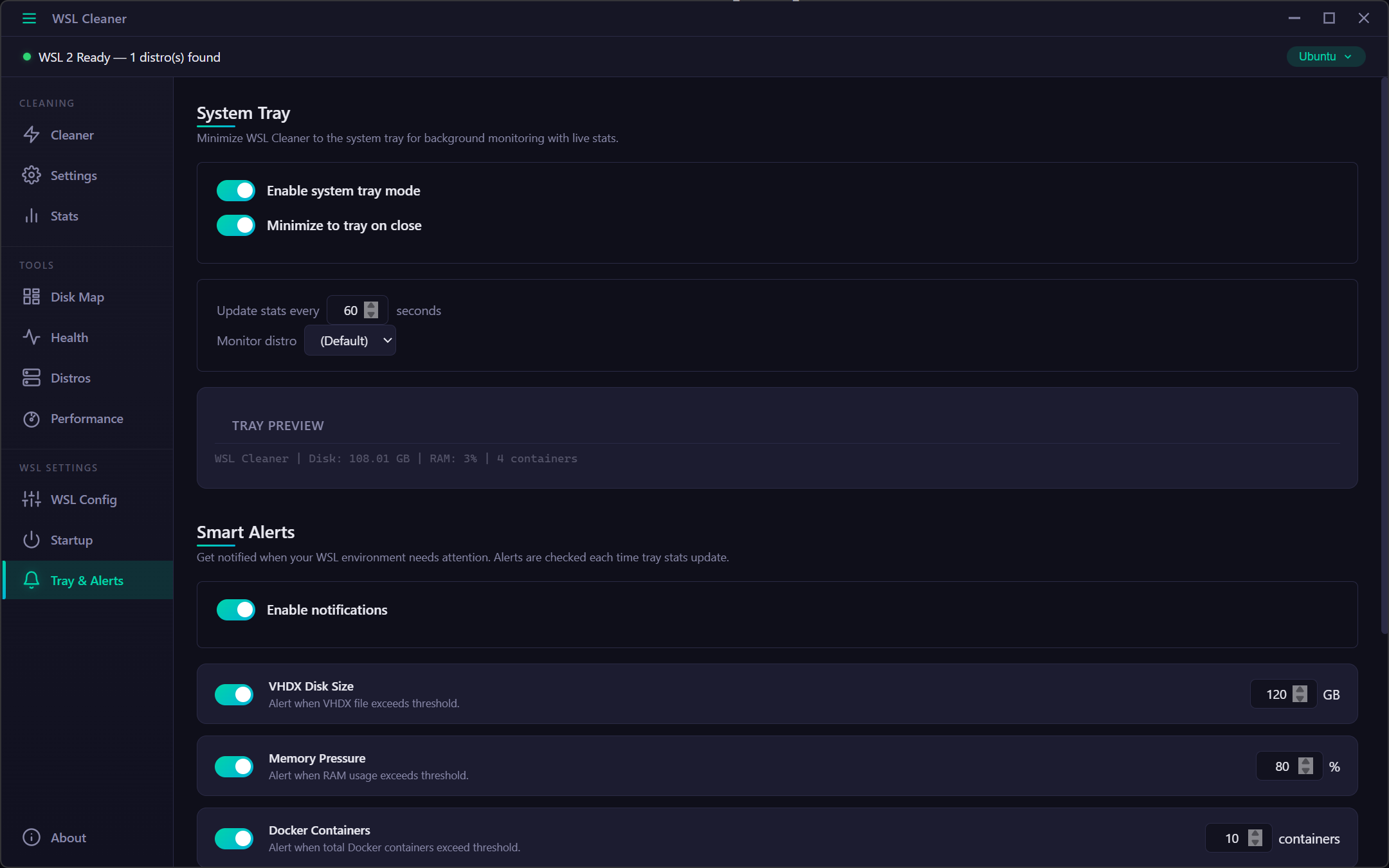
Task: Turn off Enable notifications switch
Action: coord(236,610)
